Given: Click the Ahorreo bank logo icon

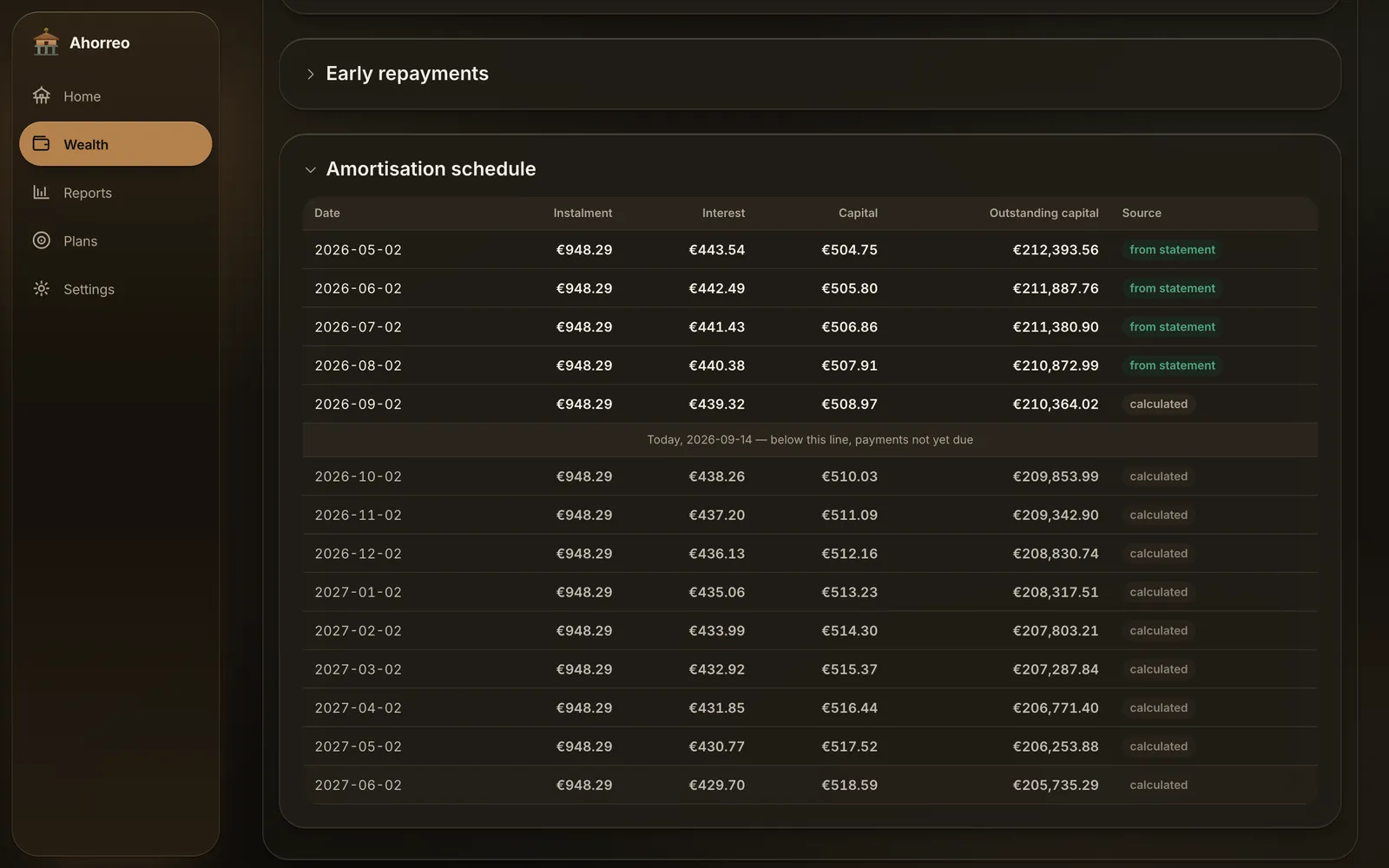Looking at the screenshot, I should pos(46,42).
